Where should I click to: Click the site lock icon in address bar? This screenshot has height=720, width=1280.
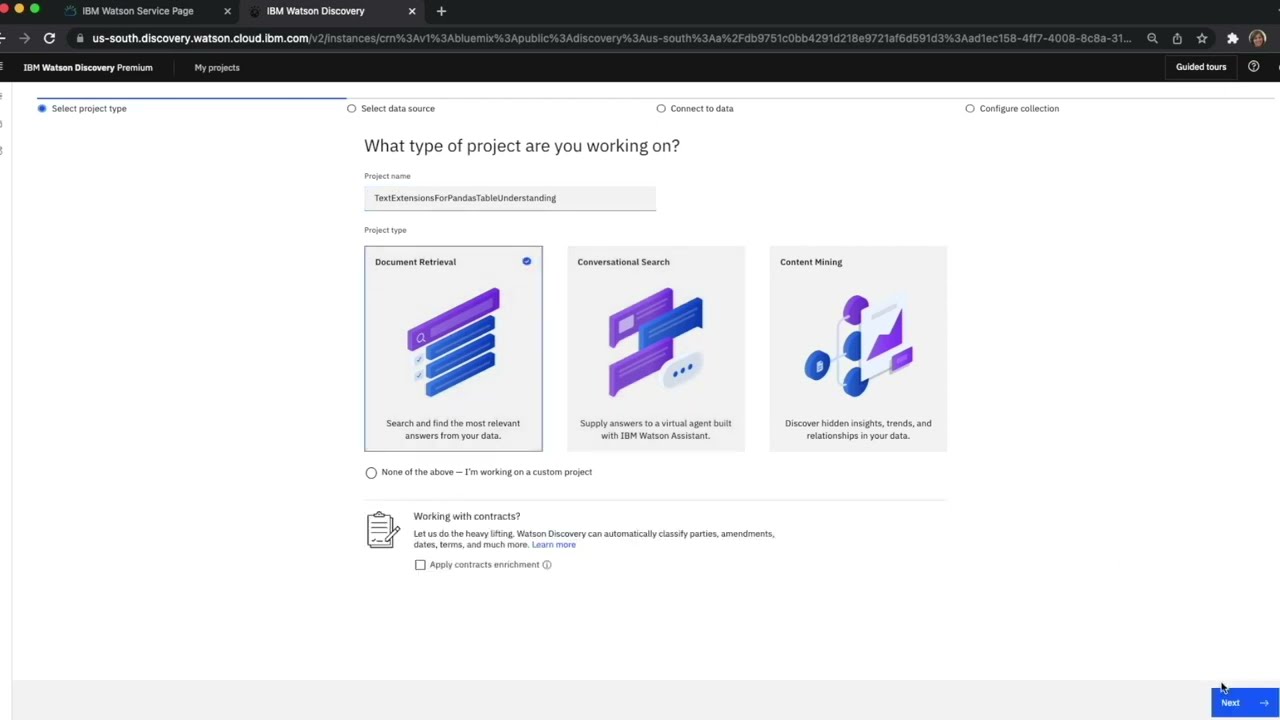click(x=79, y=38)
